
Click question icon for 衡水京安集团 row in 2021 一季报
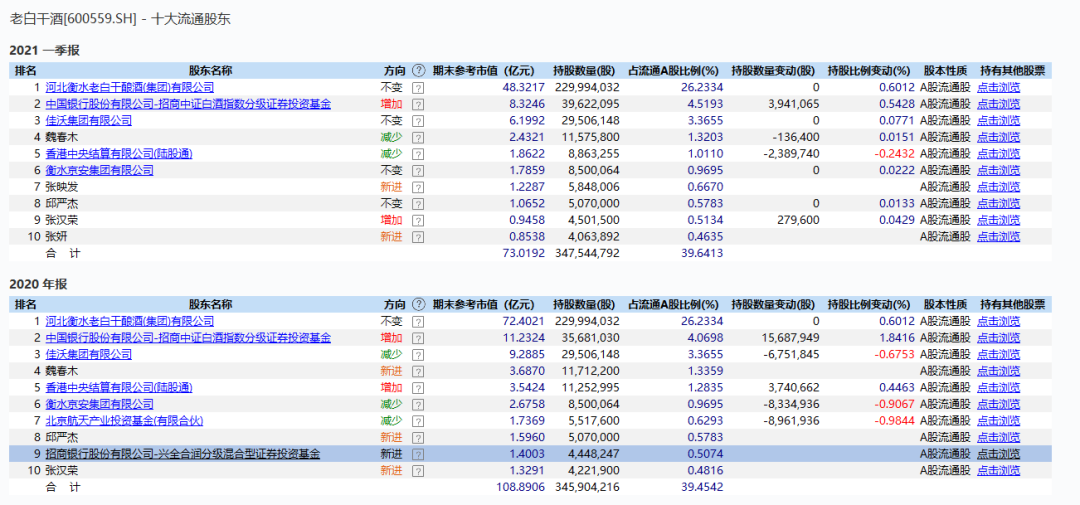coord(418,170)
